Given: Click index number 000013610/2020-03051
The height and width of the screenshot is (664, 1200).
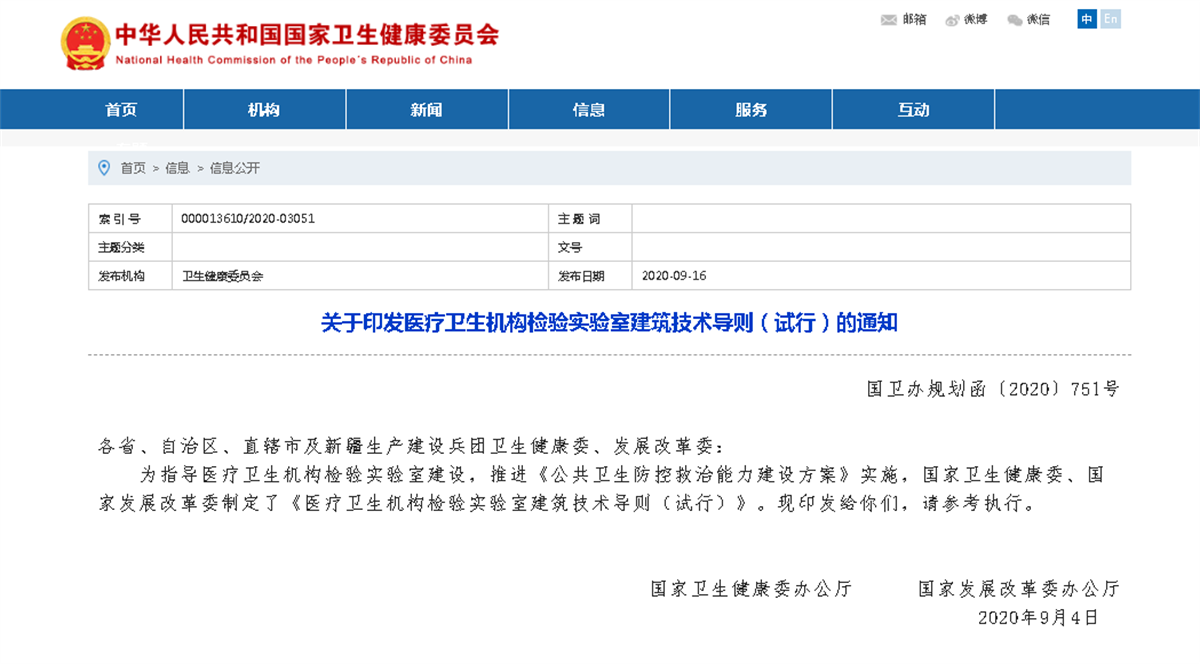Looking at the screenshot, I should pos(248,218).
